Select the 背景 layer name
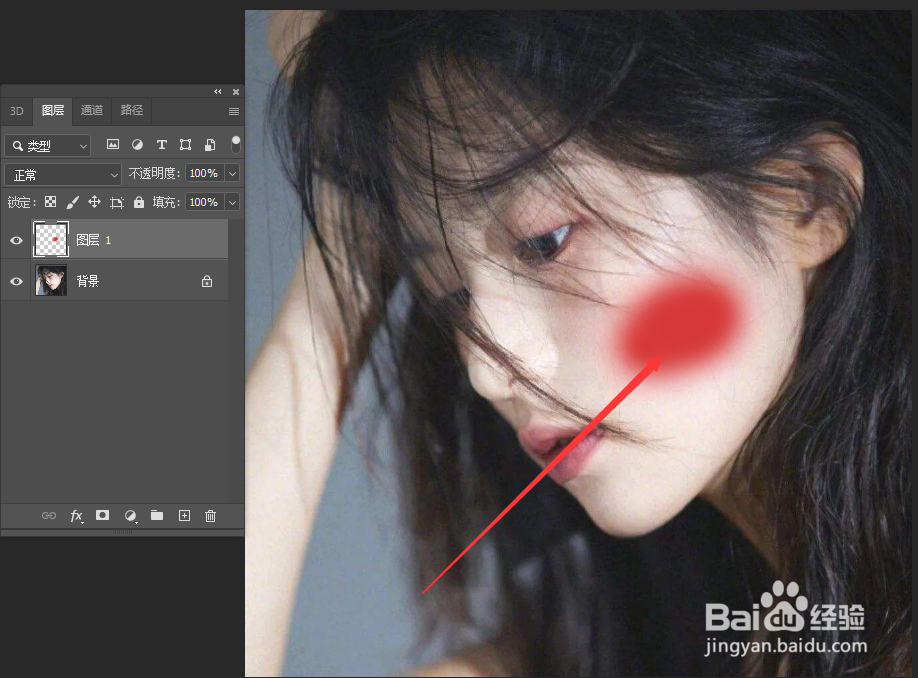Viewport: 918px width, 678px height. (88, 281)
